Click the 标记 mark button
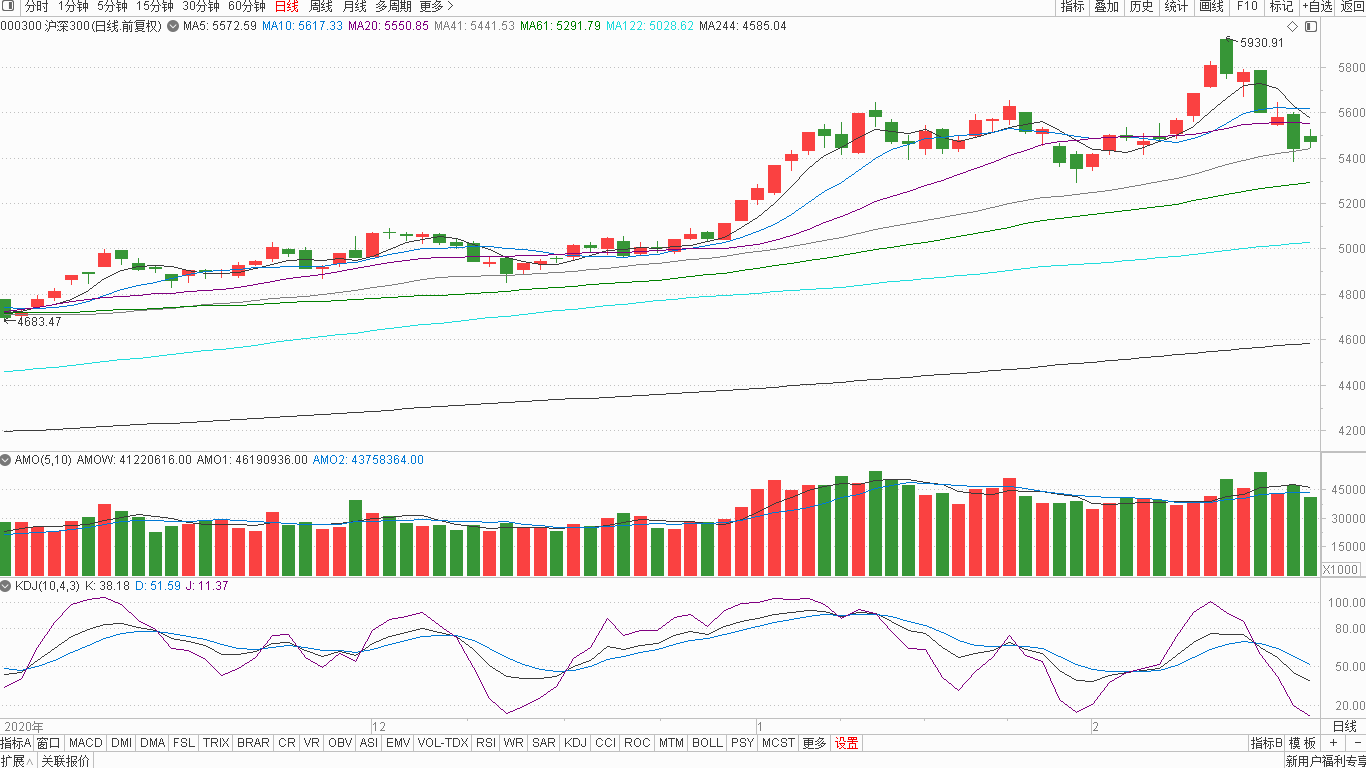Viewport: 1366px width, 768px height. coord(1282,6)
